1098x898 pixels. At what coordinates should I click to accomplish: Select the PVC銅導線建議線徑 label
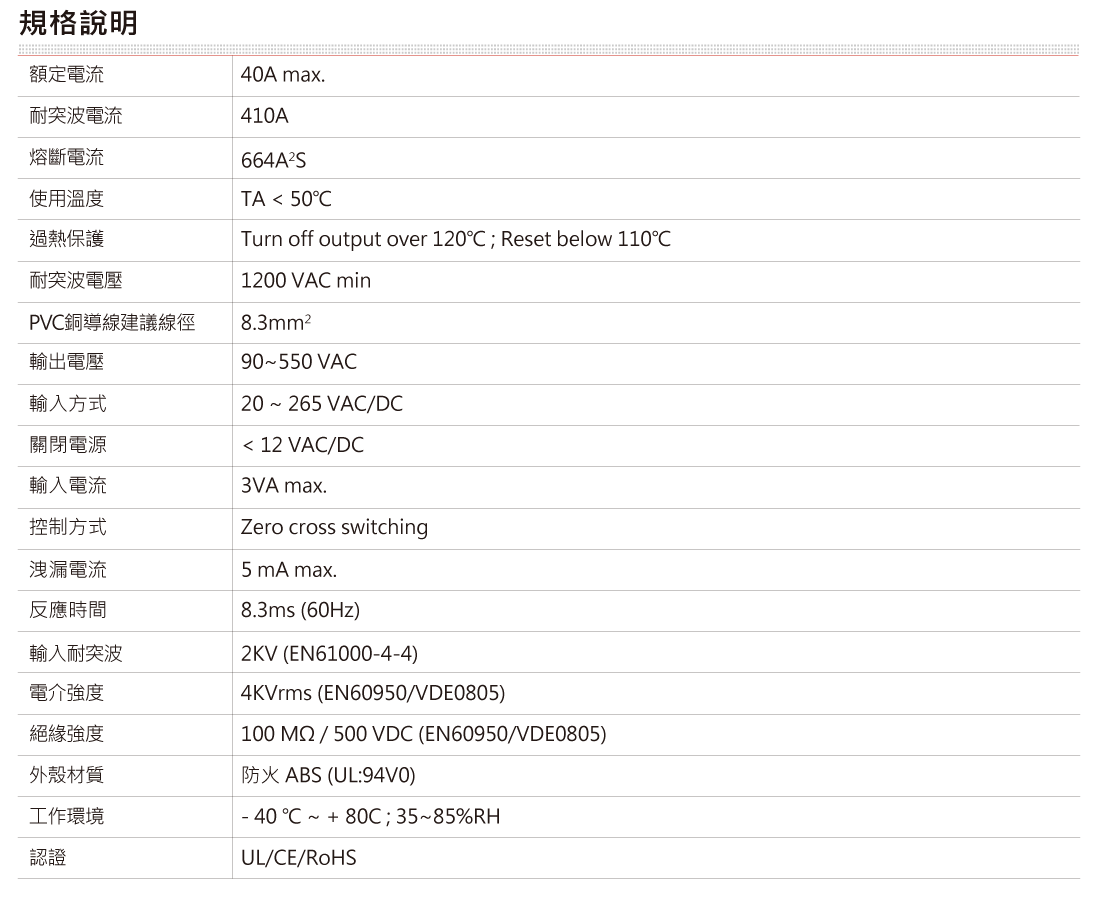[x=112, y=322]
